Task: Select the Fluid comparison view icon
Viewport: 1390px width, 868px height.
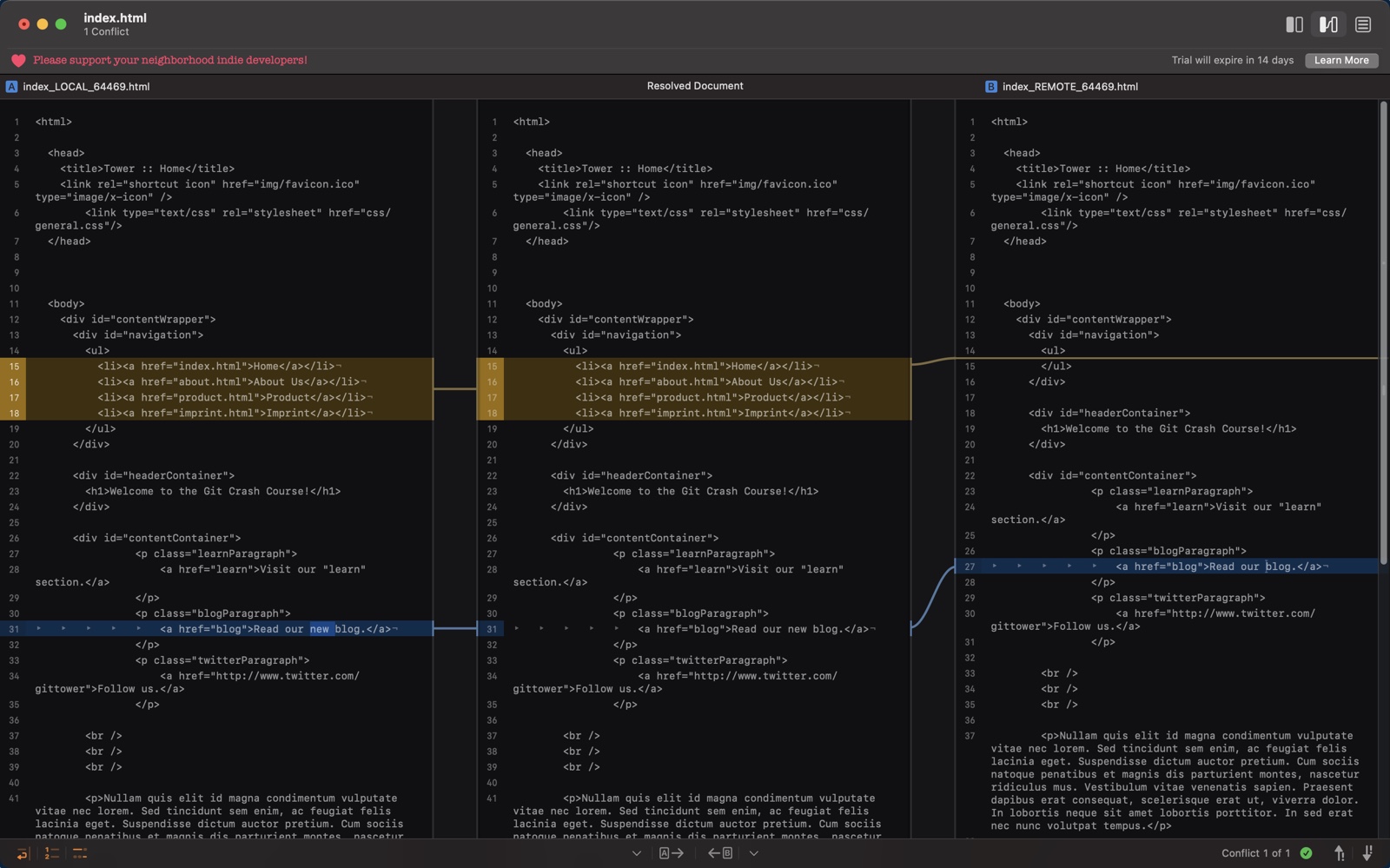Action: pos(1328,24)
